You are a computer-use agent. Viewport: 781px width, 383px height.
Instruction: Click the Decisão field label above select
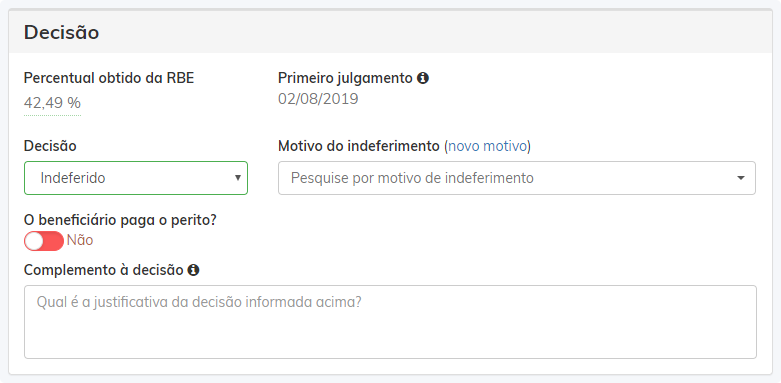tap(50, 146)
